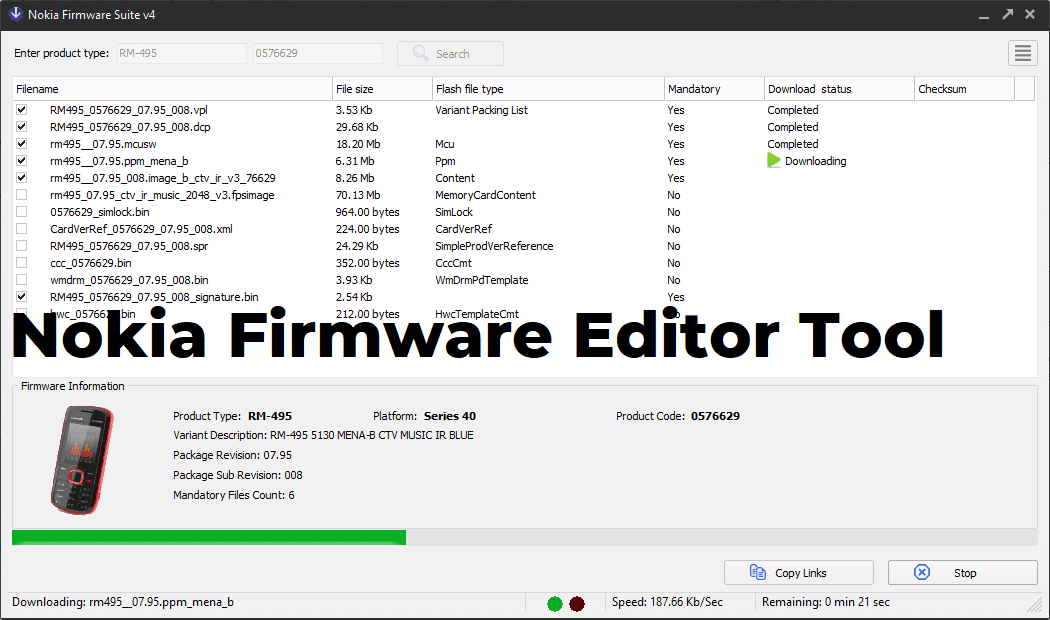Click the Nokia Firmware Suite app icon

[x=15, y=14]
